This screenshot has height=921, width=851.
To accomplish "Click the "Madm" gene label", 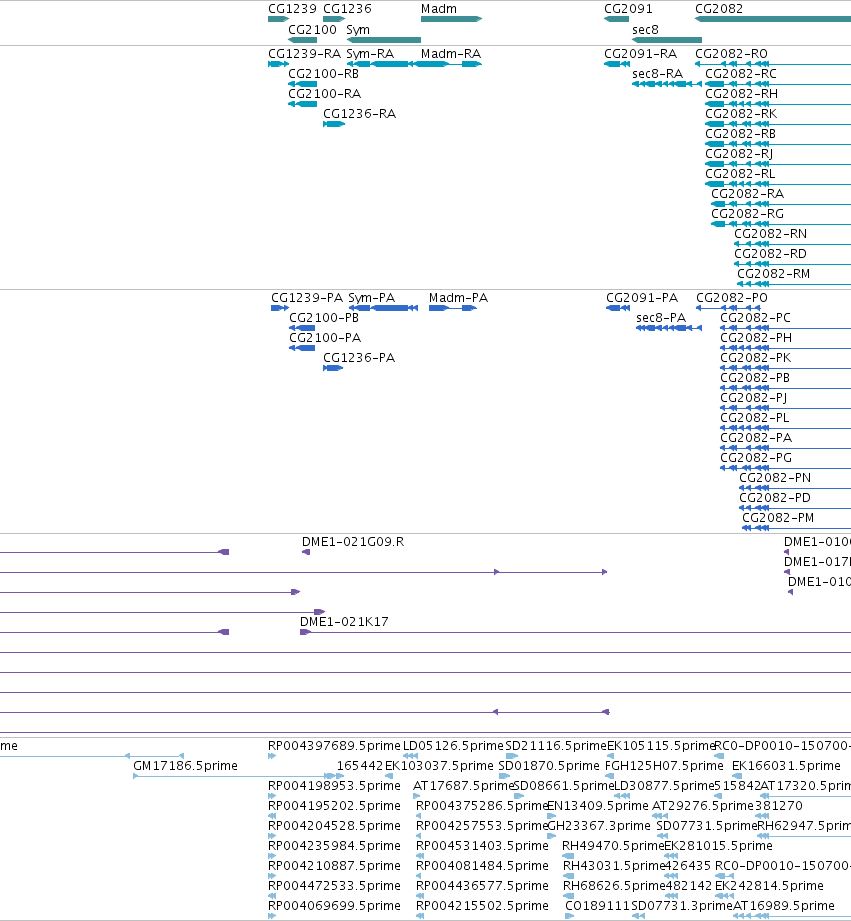I will pyautogui.click(x=439, y=9).
